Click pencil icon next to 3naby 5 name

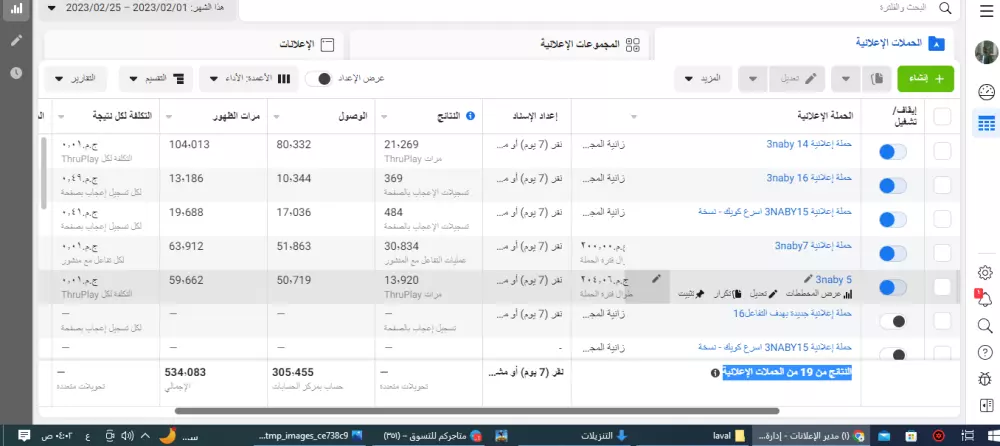[x=809, y=279]
